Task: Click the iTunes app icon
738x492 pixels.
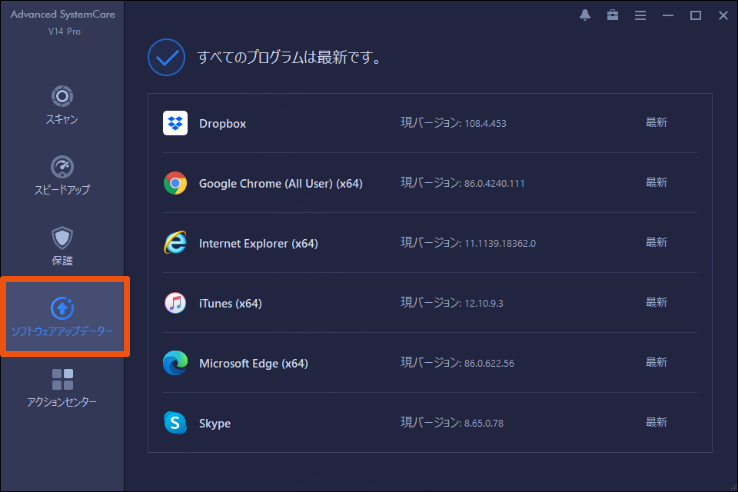Action: (175, 303)
